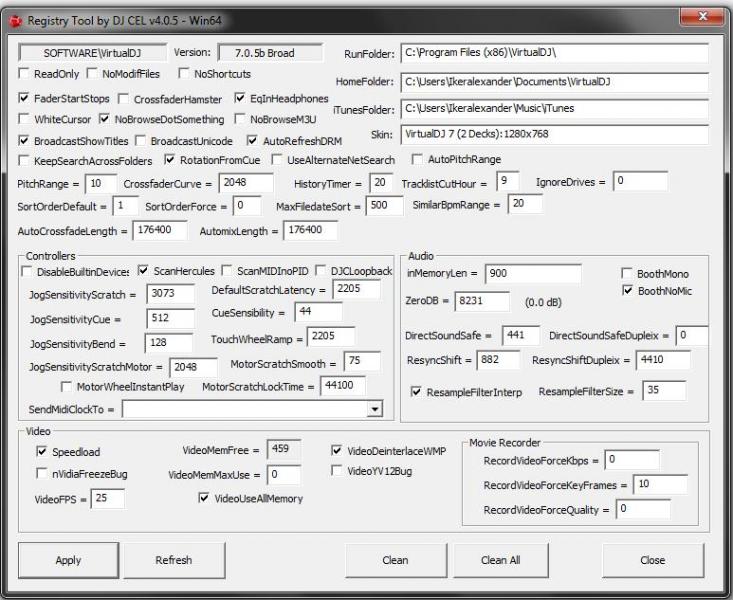This screenshot has width=733, height=600.
Task: Disable AutoRefreshDRM checkbox
Action: [x=252, y=140]
